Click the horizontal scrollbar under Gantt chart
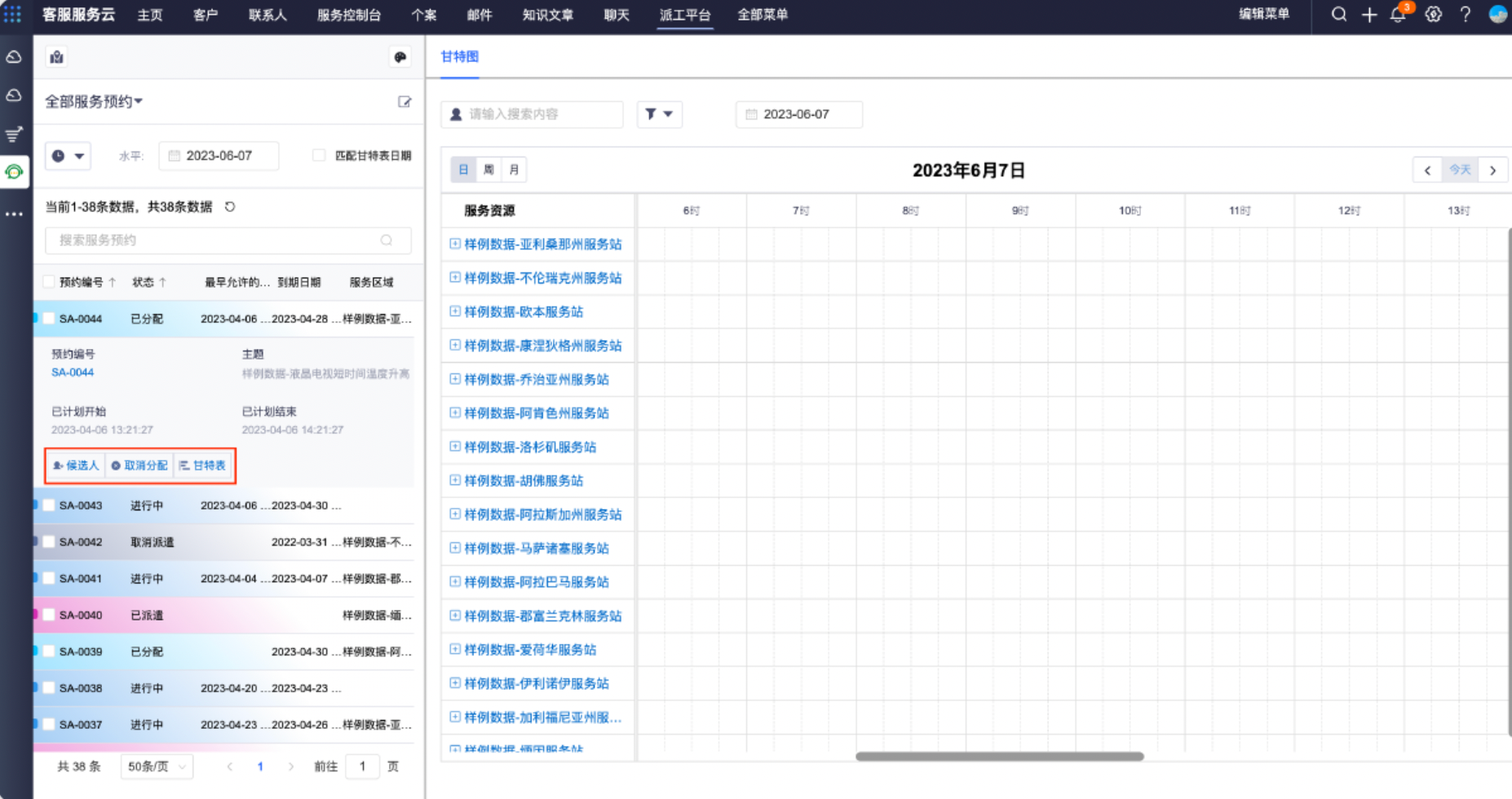Image resolution: width=1512 pixels, height=799 pixels. pos(999,757)
